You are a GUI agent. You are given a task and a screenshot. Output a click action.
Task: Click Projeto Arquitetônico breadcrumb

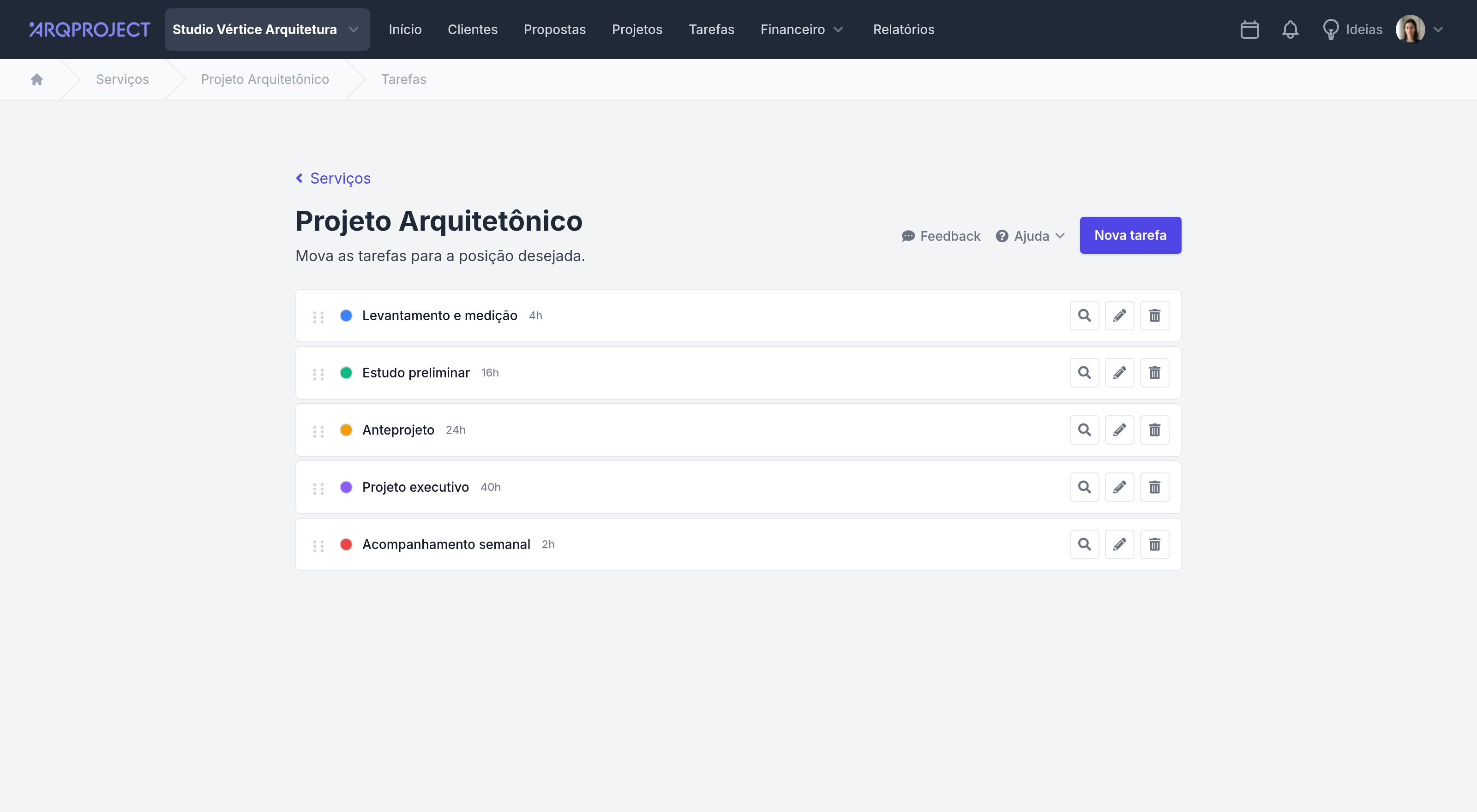pos(265,79)
